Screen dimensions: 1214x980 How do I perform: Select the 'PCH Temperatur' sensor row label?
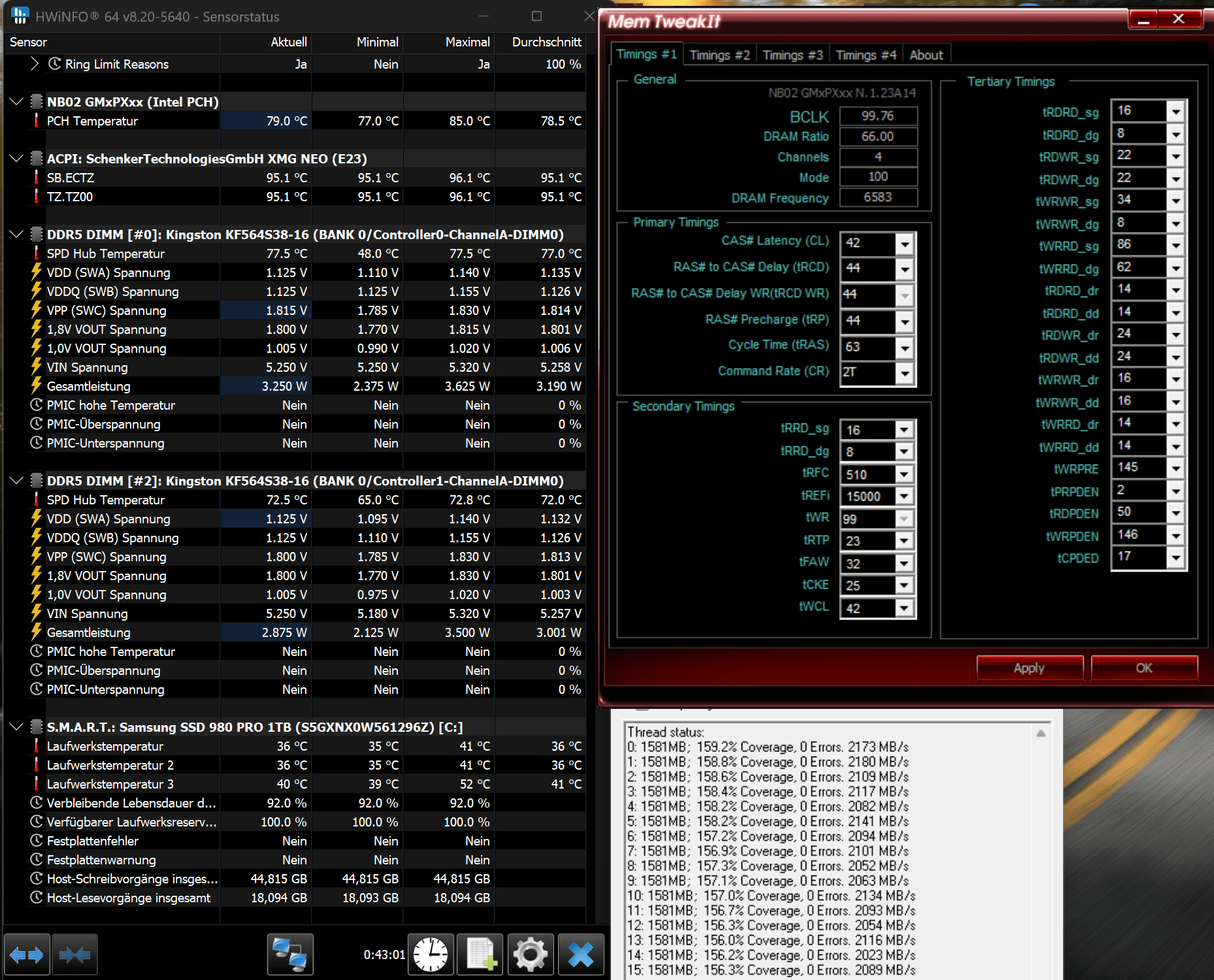click(92, 121)
